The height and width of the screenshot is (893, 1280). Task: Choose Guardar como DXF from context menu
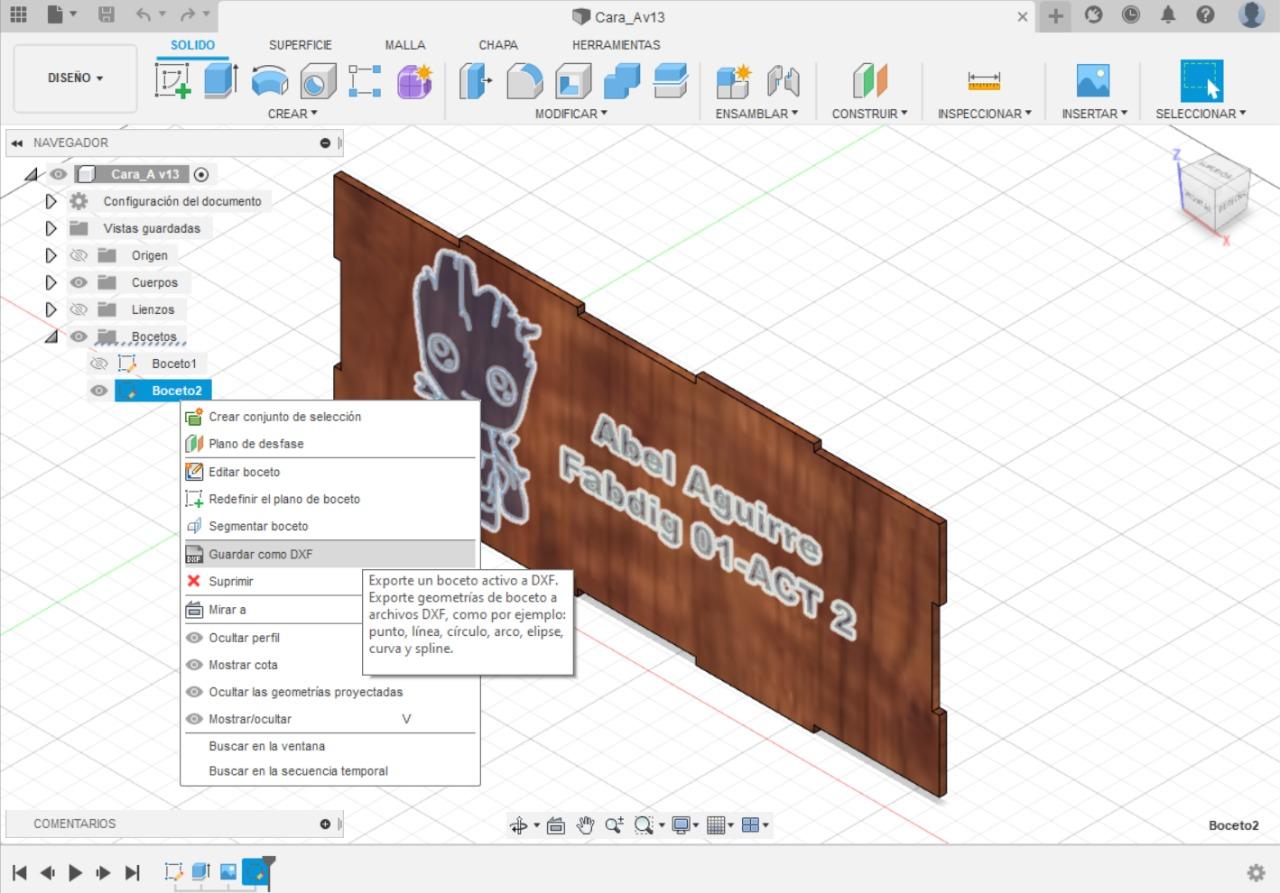coord(330,554)
